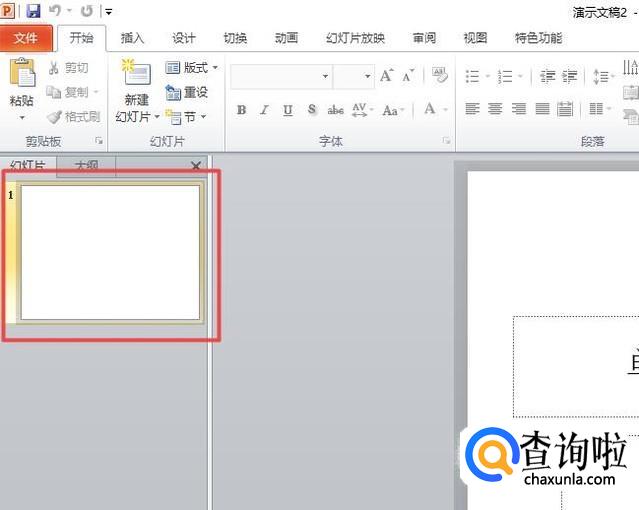Viewport: 639px width, 510px height.
Task: Click the text direction icon
Action: click(x=631, y=67)
